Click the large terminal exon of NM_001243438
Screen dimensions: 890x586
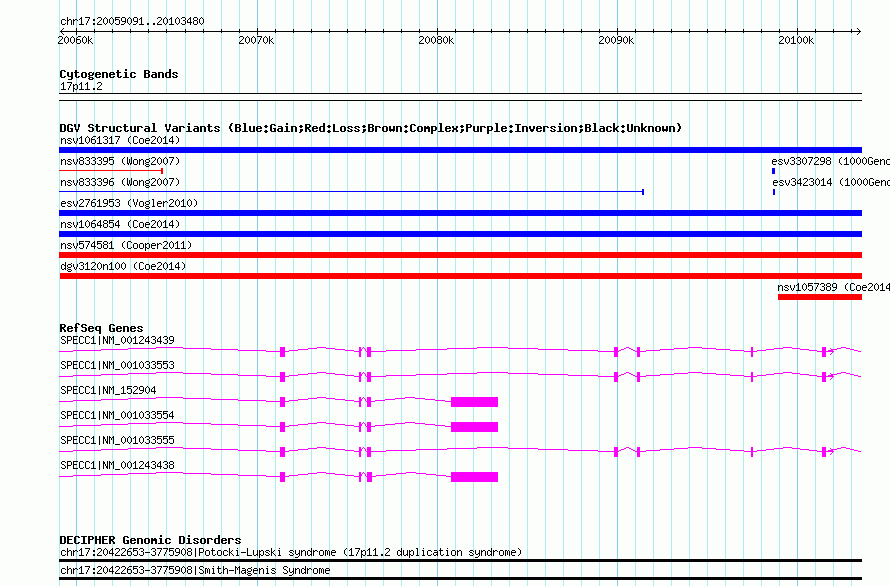pos(475,477)
